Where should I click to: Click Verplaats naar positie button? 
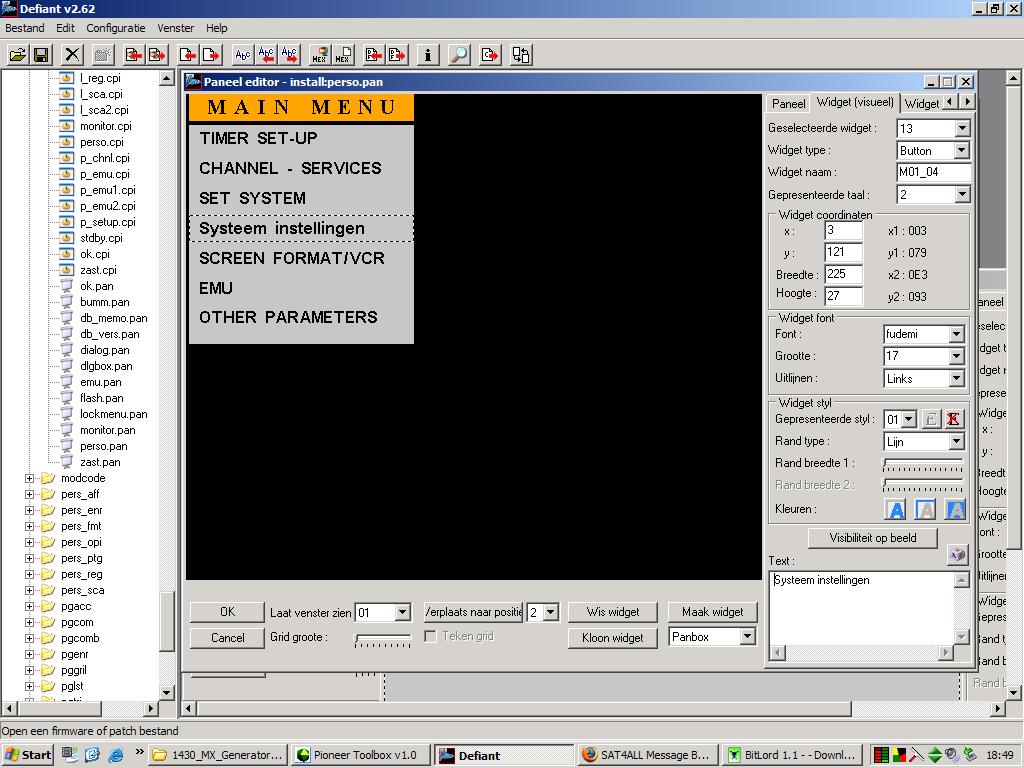coord(473,613)
